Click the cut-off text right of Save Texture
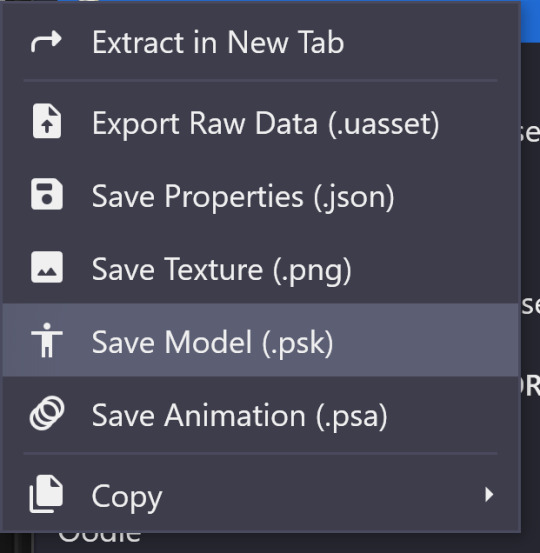 pyautogui.click(x=530, y=305)
